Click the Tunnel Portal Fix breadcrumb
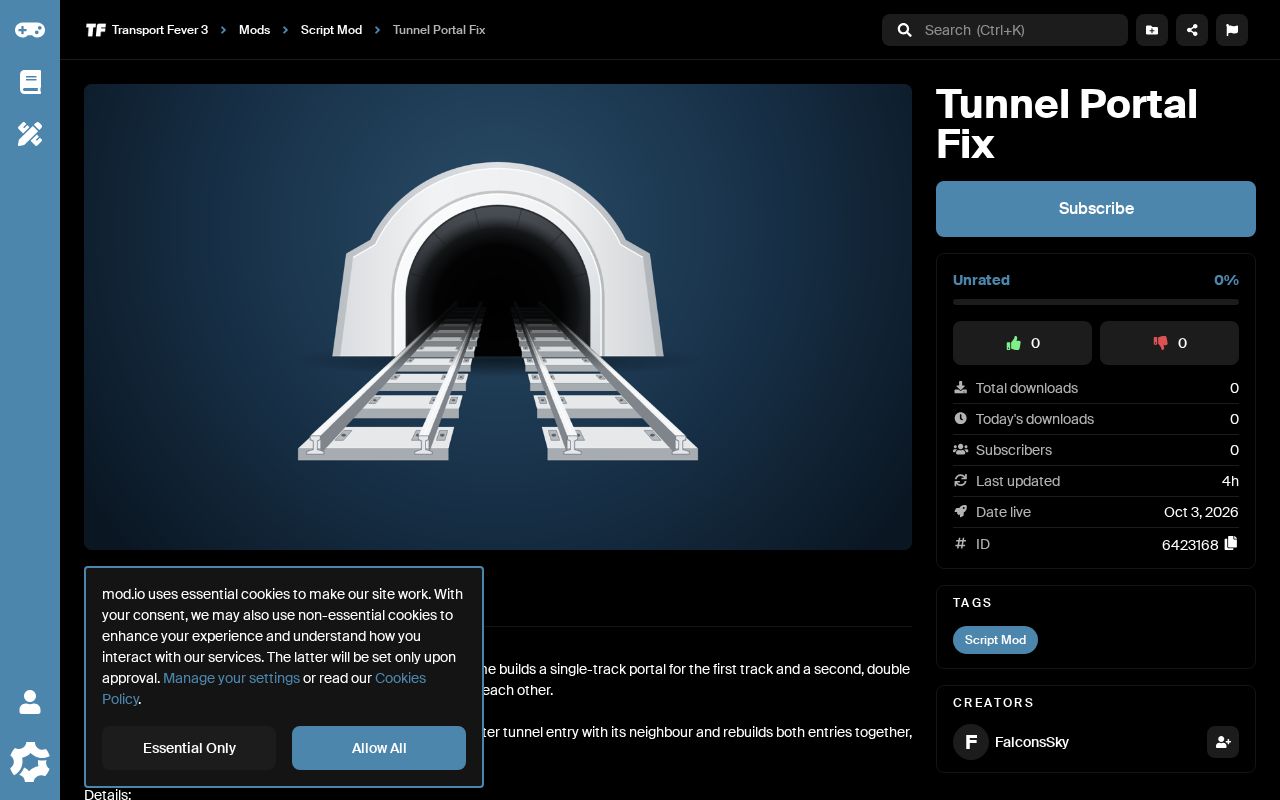 (439, 30)
